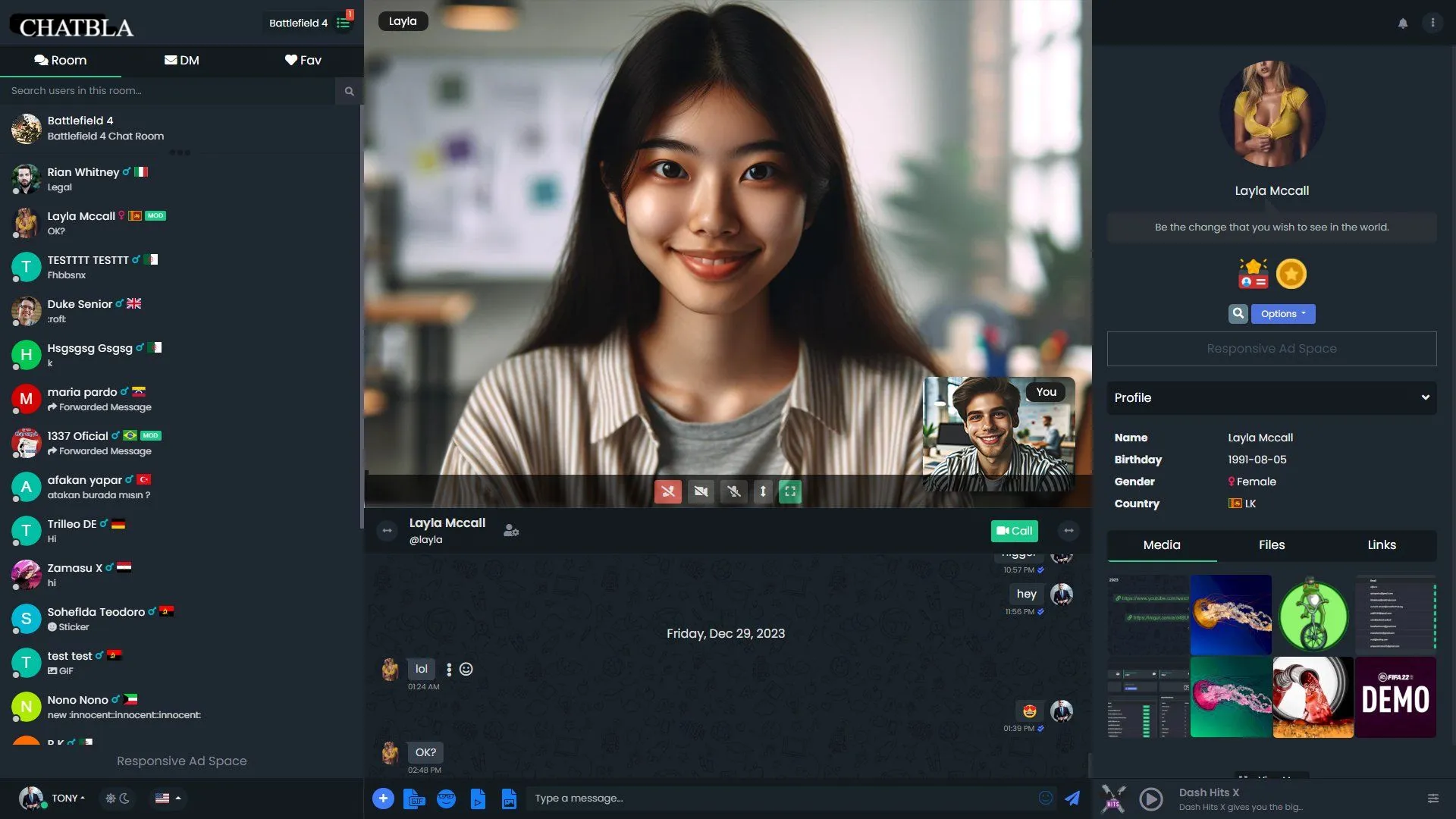Click blue plus attachment button
The width and height of the screenshot is (1456, 819).
pos(383,798)
